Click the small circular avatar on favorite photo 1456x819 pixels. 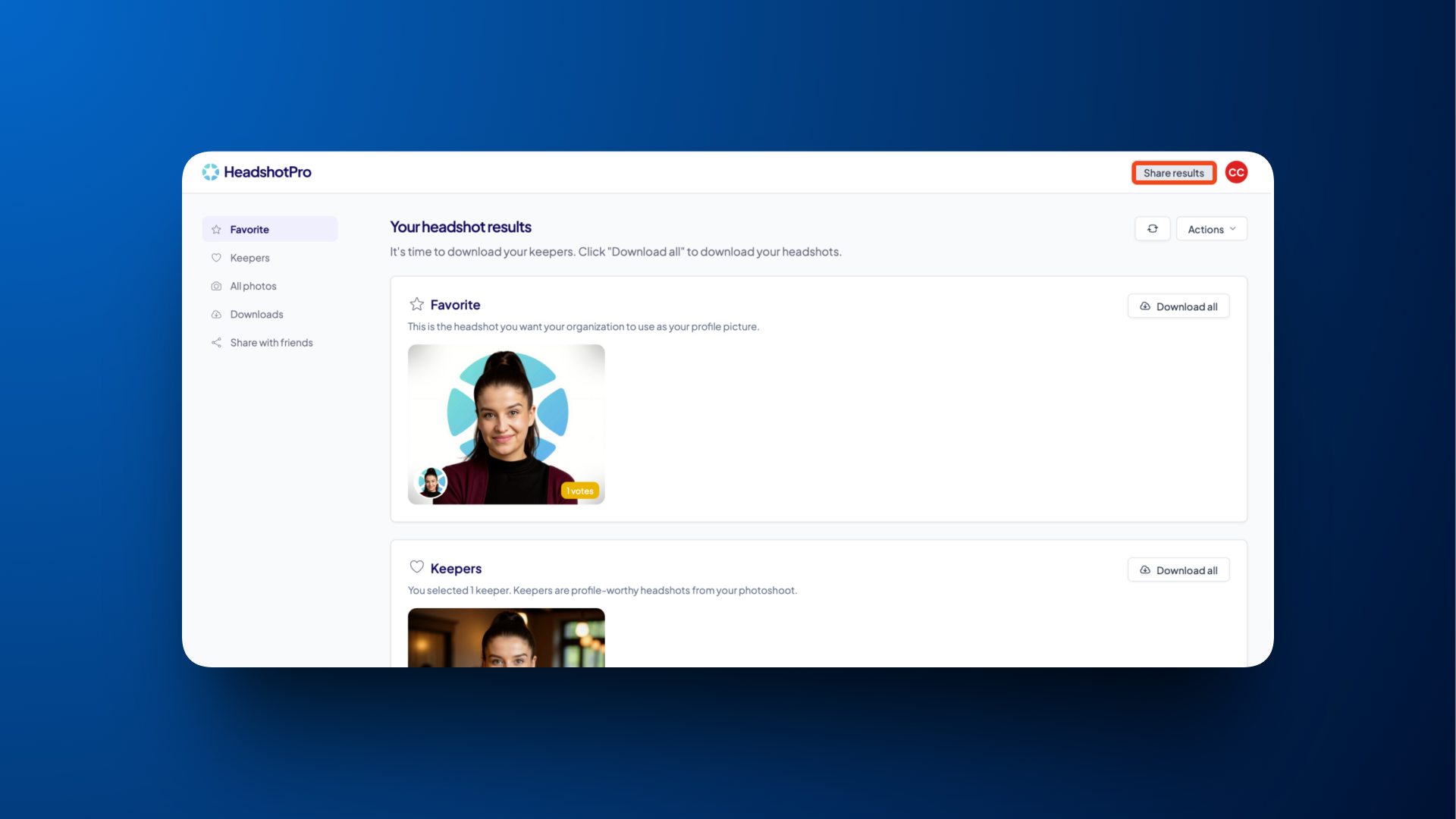tap(432, 482)
